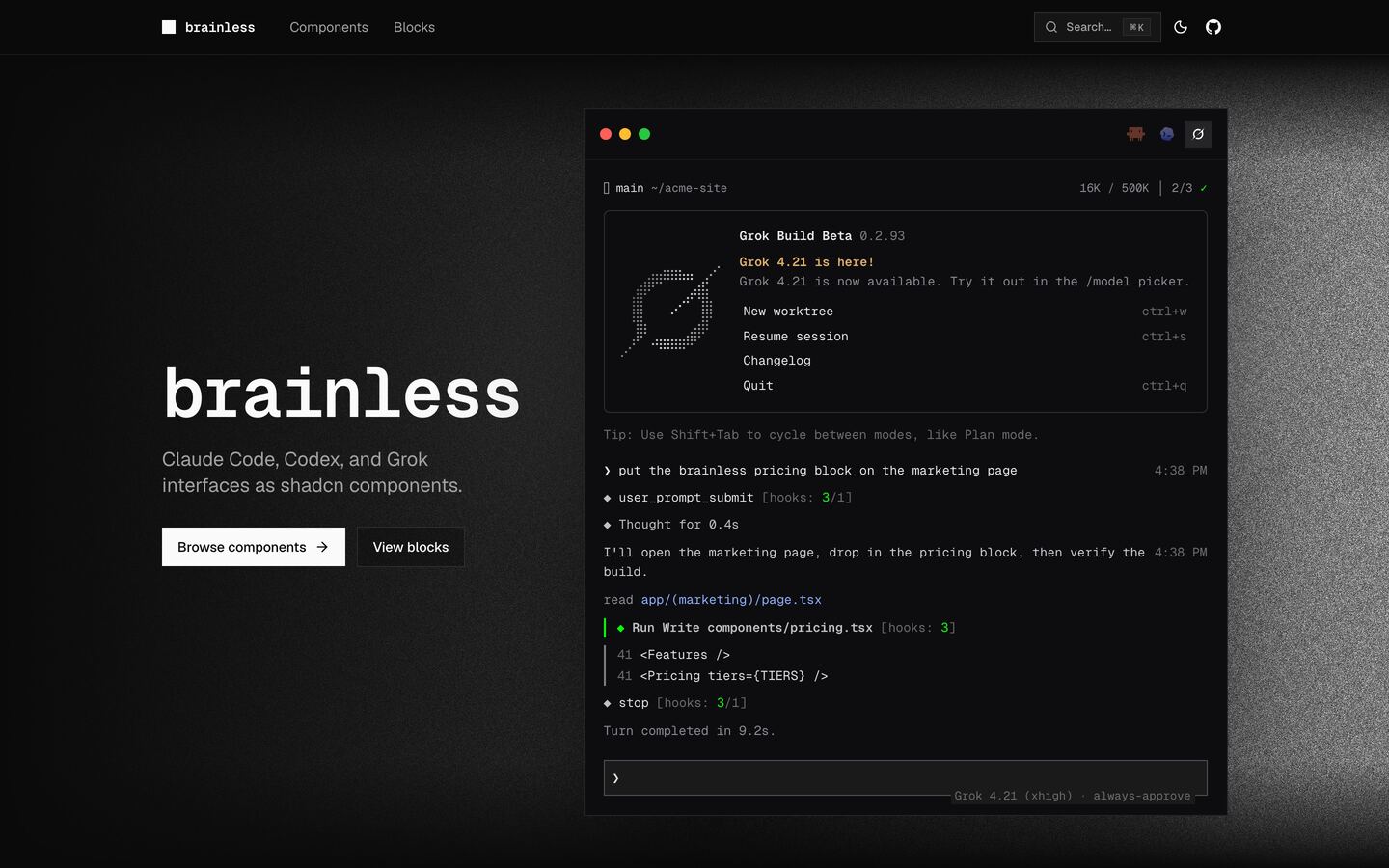
Task: Click the ~/acme-site path text
Action: tap(689, 188)
